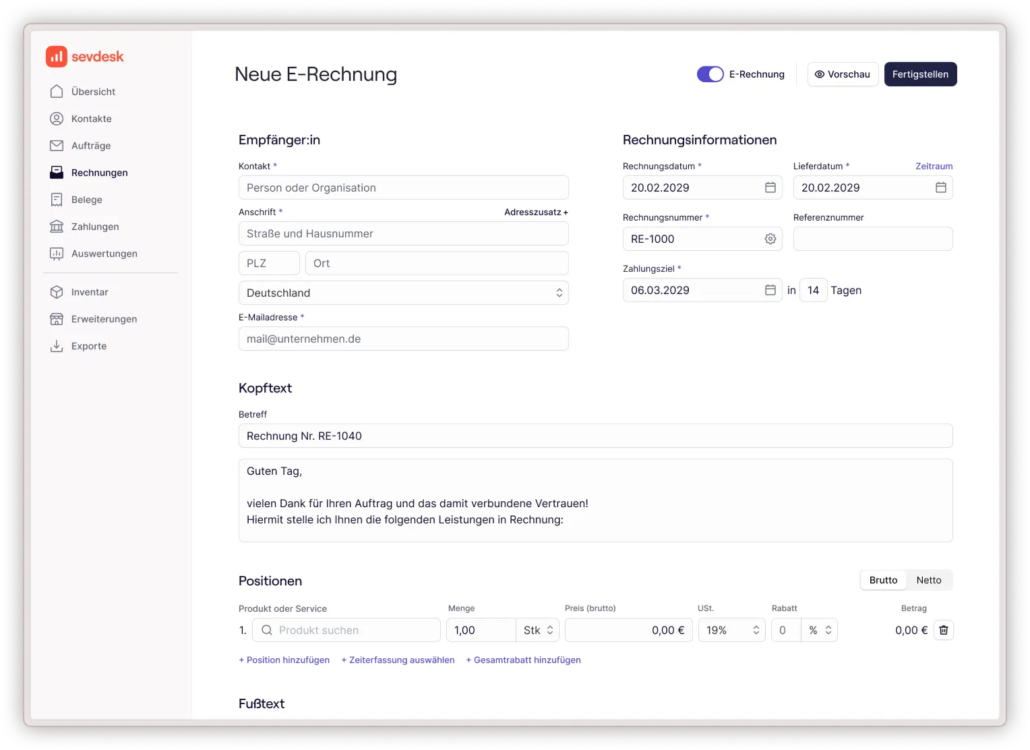Open the Stk unit dropdown
The height and width of the screenshot is (750, 1030).
click(x=537, y=630)
